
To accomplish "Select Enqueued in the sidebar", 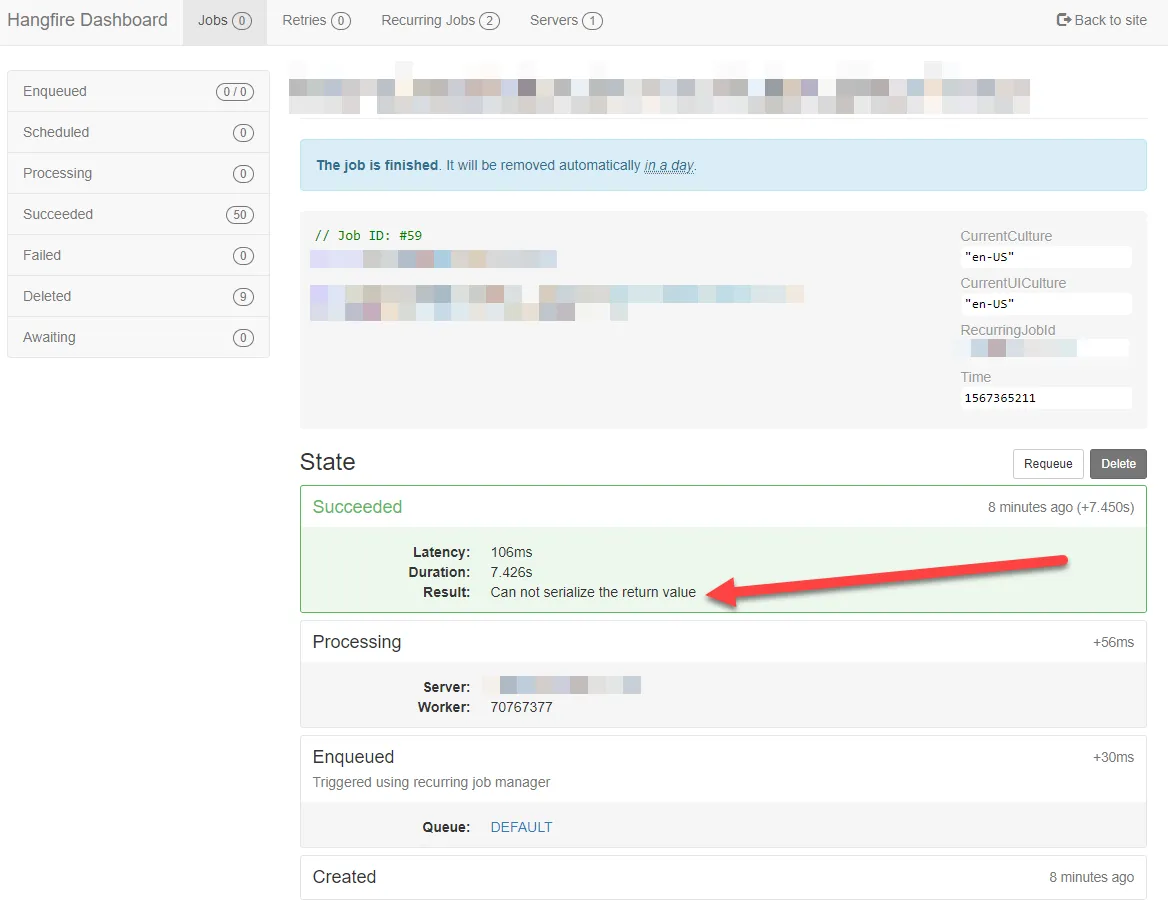I will coord(139,91).
